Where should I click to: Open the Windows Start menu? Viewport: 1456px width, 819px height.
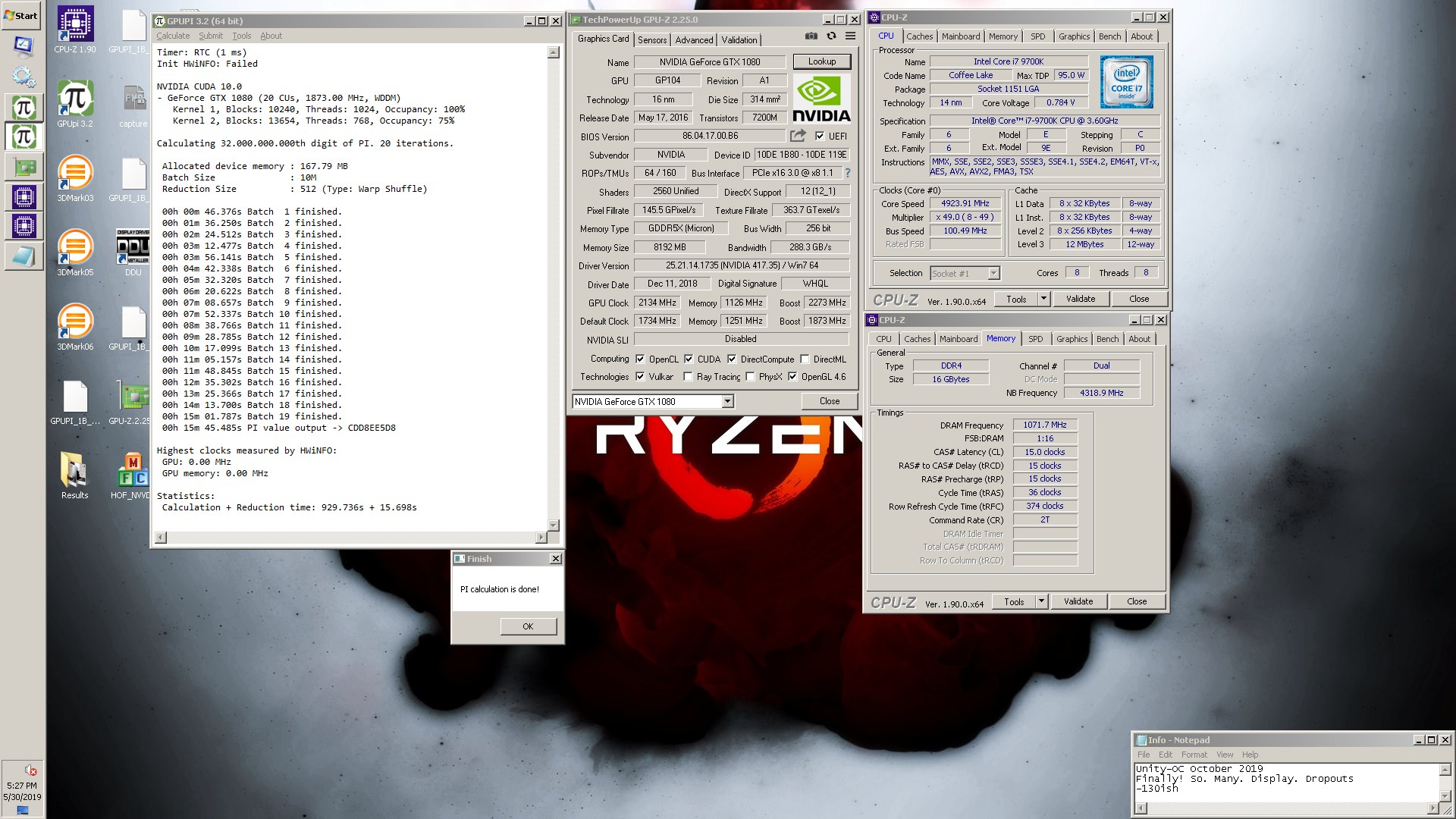tap(20, 15)
